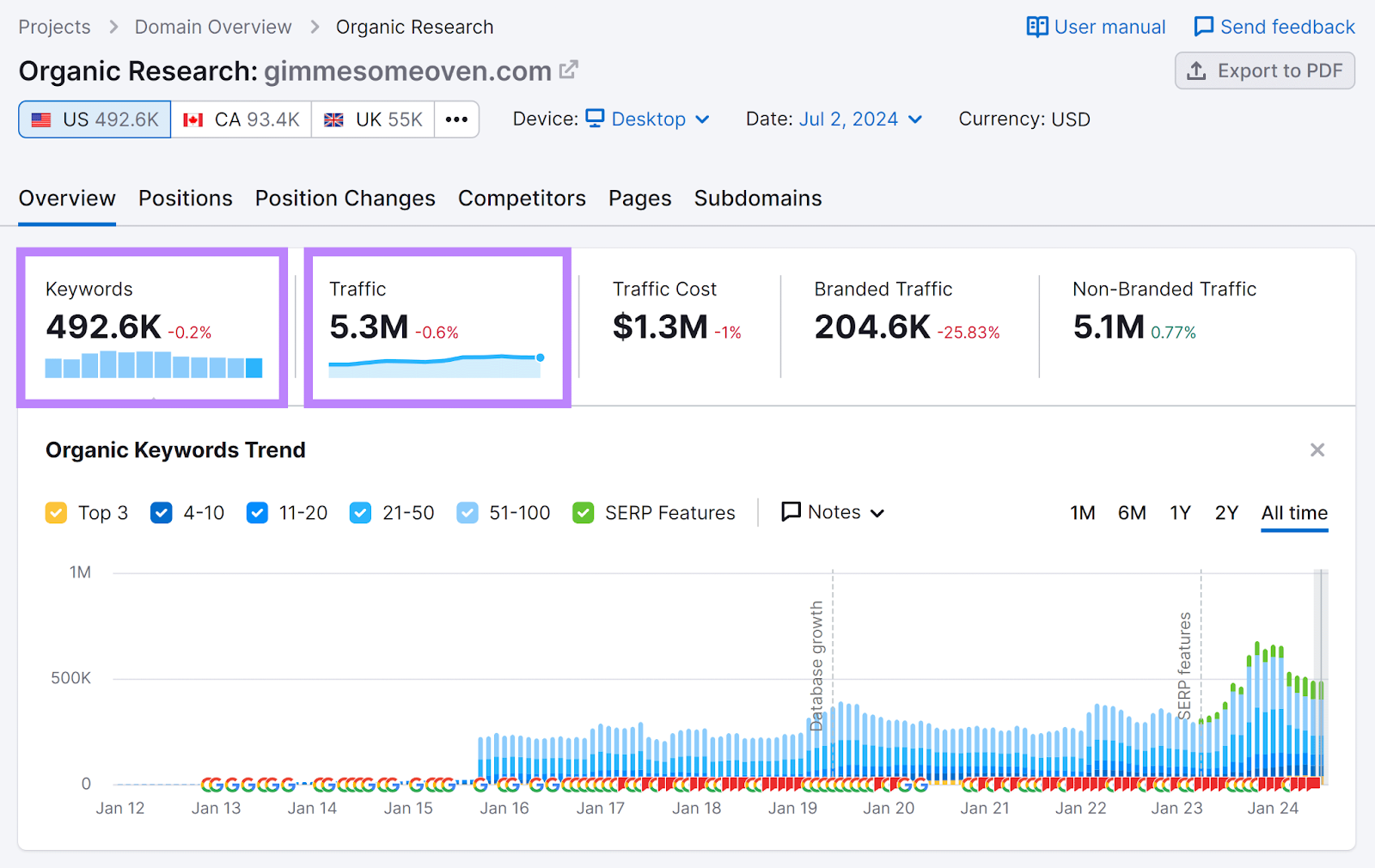Viewport: 1375px width, 868px height.
Task: Click the UK flag icon
Action: click(333, 119)
